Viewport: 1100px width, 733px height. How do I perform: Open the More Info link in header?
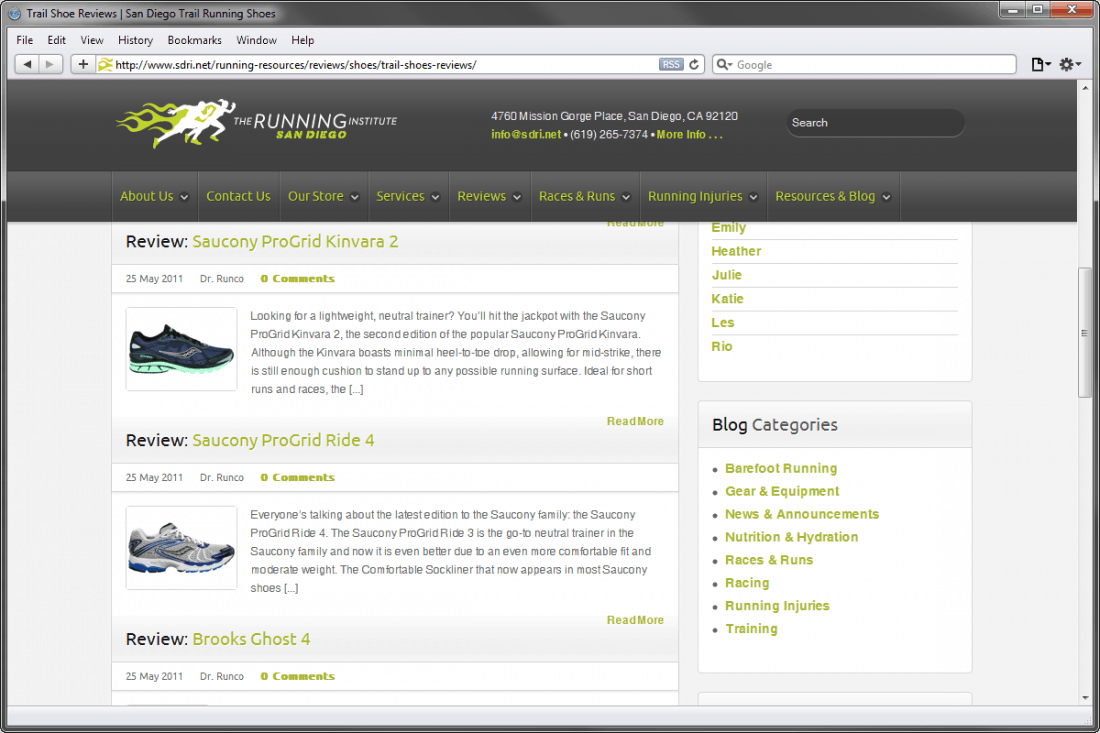pos(690,135)
